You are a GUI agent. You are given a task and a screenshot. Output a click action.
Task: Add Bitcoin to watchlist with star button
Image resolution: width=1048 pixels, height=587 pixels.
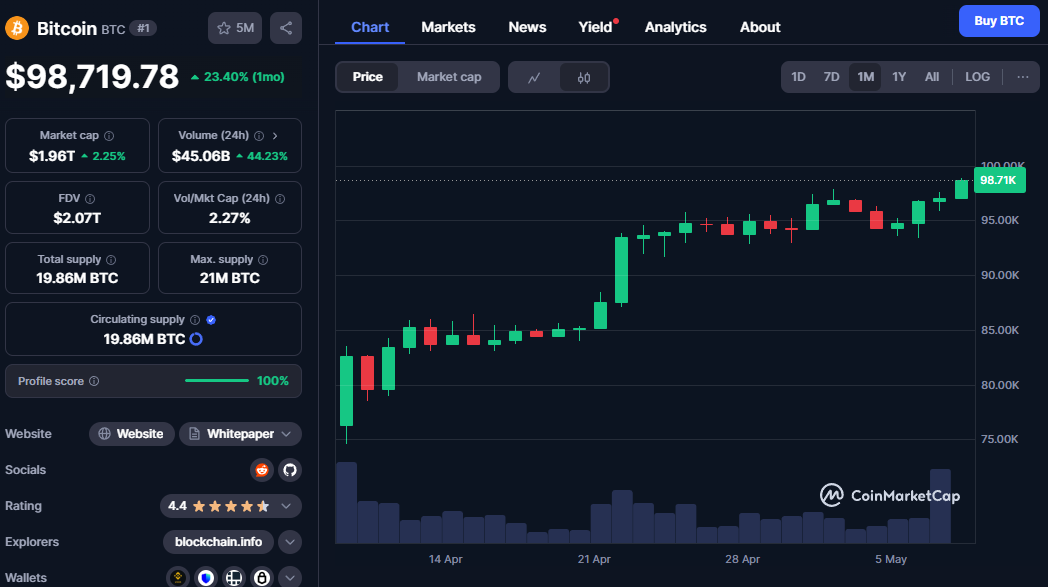(235, 28)
